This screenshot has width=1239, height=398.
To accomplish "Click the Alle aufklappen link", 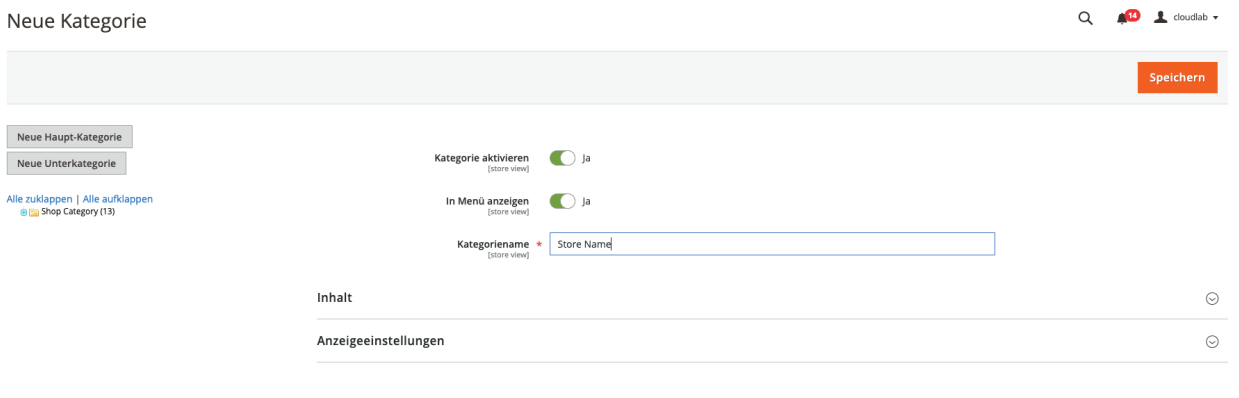I will click(118, 199).
